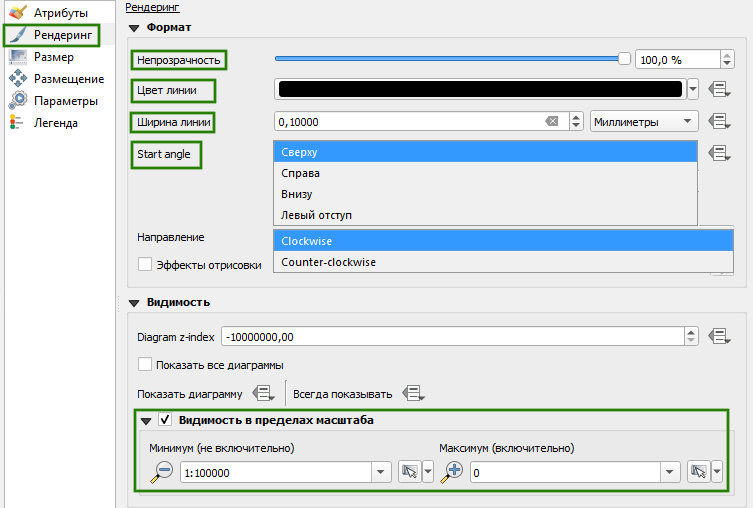The height and width of the screenshot is (508, 753).
Task: Open the 'Размер' tab in sidebar
Action: pos(54,57)
